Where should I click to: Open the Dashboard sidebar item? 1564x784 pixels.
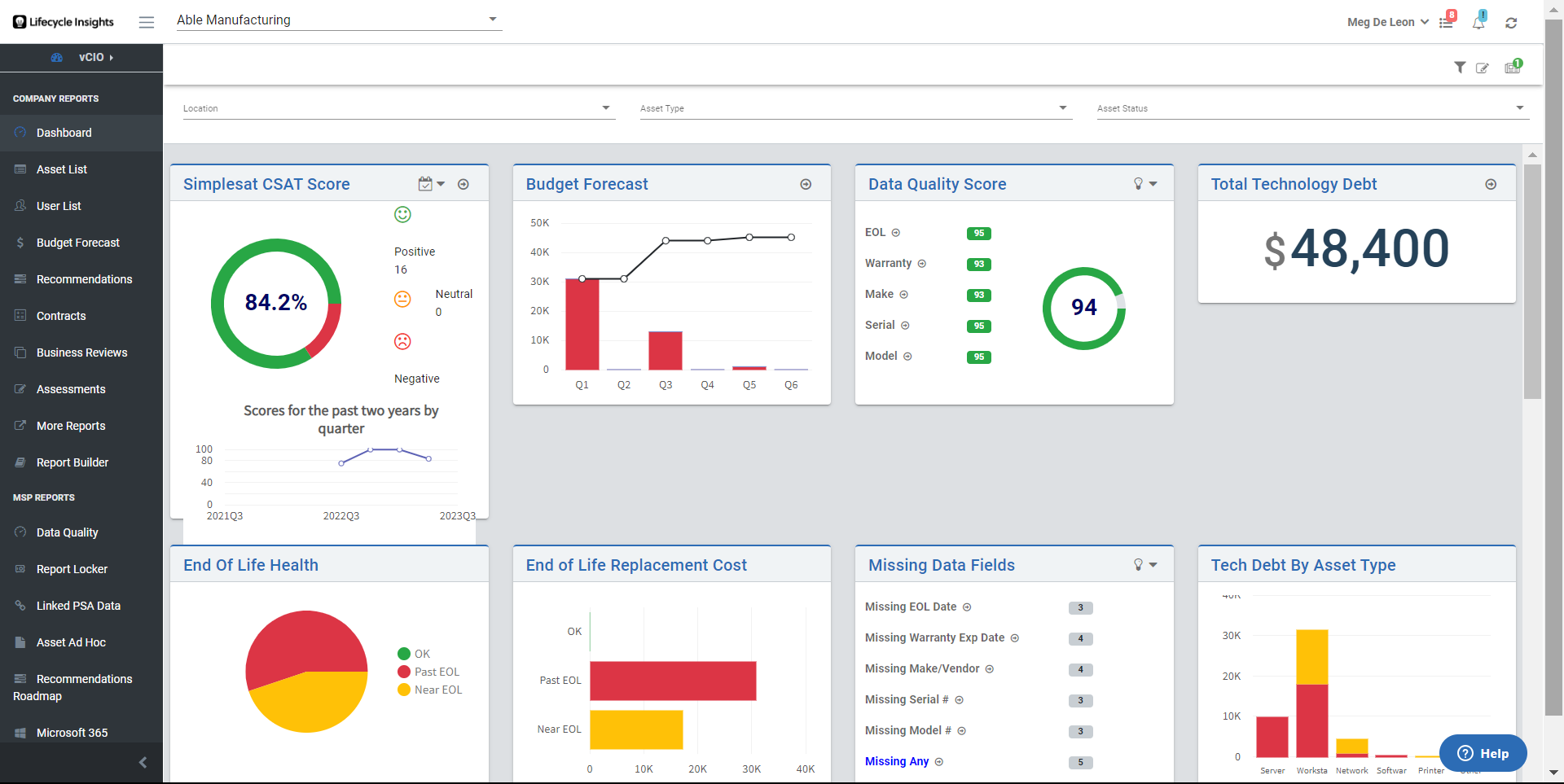coord(64,133)
